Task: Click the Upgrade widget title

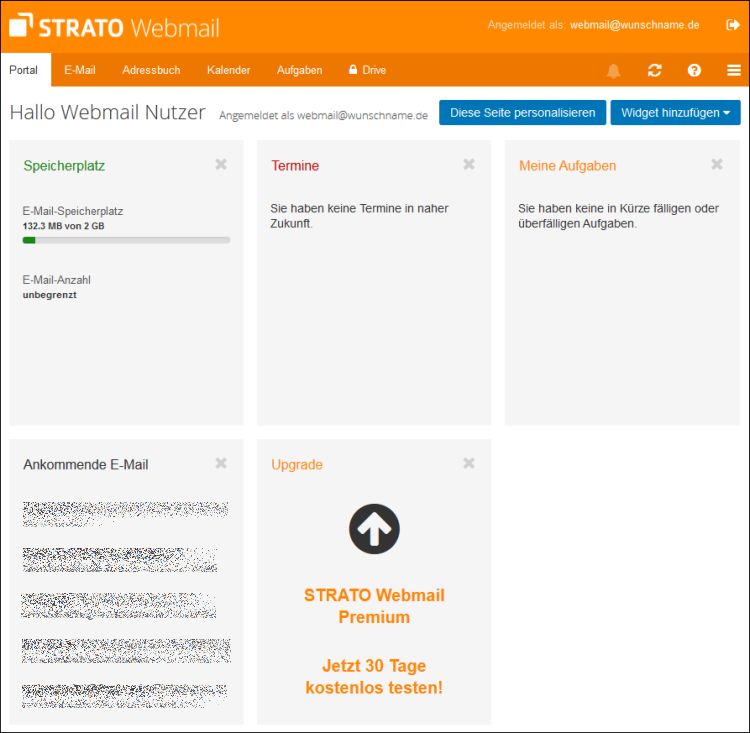Action: coord(297,465)
